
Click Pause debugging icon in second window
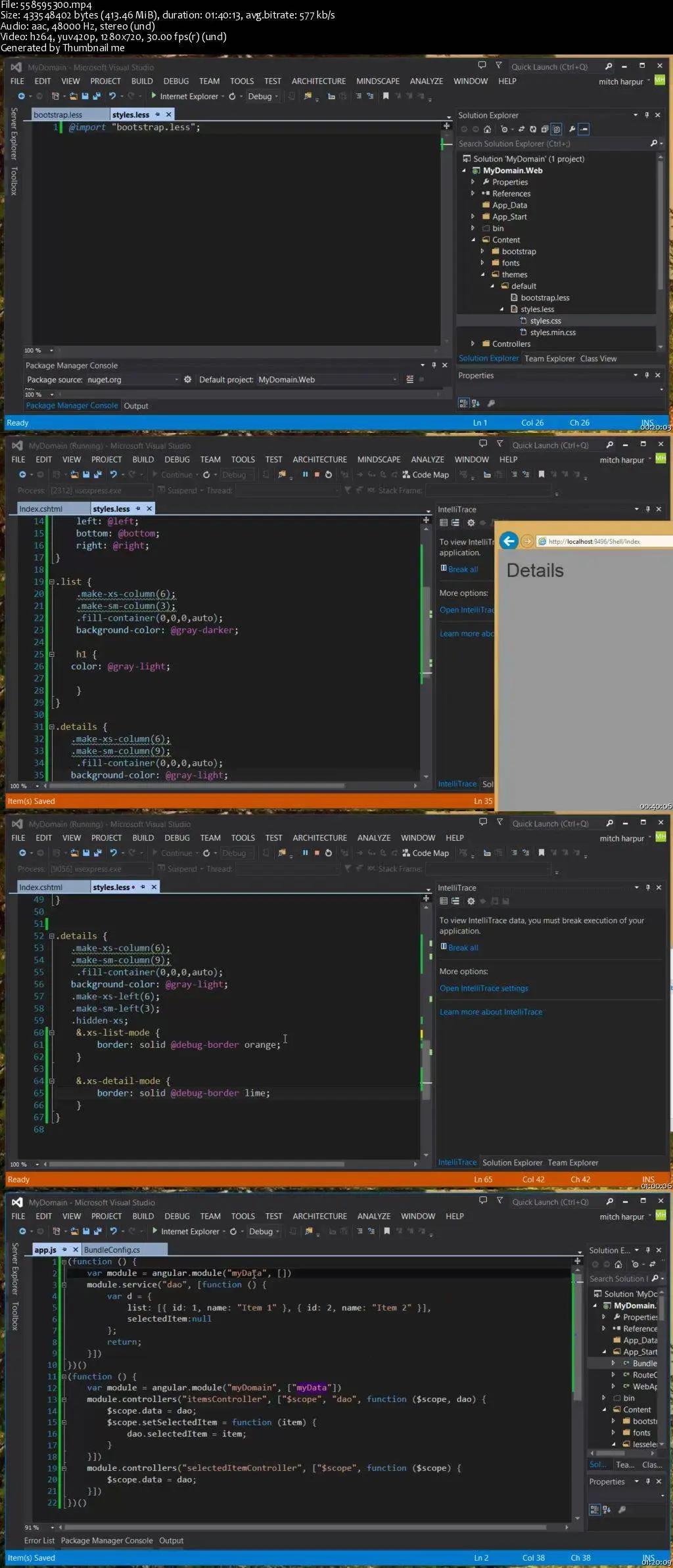[x=305, y=475]
